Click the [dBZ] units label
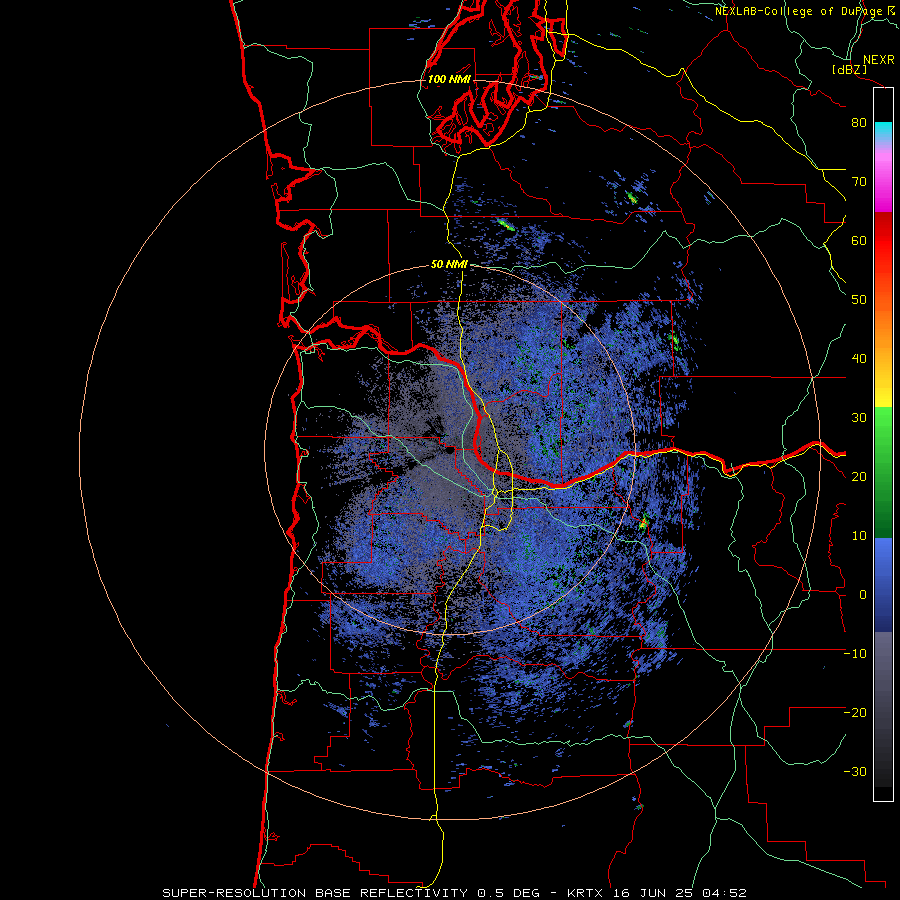Screen dimensions: 900x900 (x=849, y=69)
